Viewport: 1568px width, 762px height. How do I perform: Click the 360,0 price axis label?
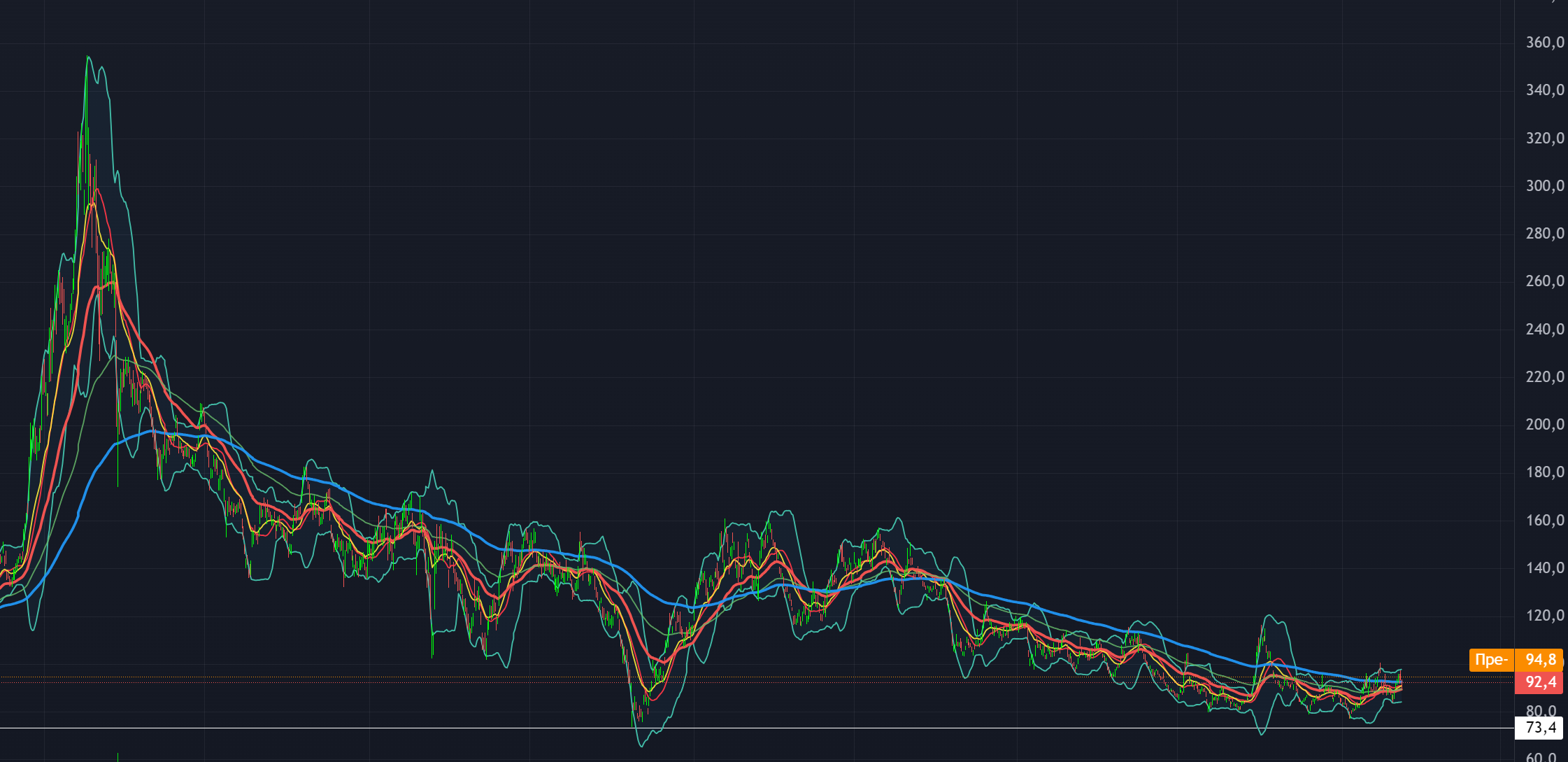(1545, 43)
